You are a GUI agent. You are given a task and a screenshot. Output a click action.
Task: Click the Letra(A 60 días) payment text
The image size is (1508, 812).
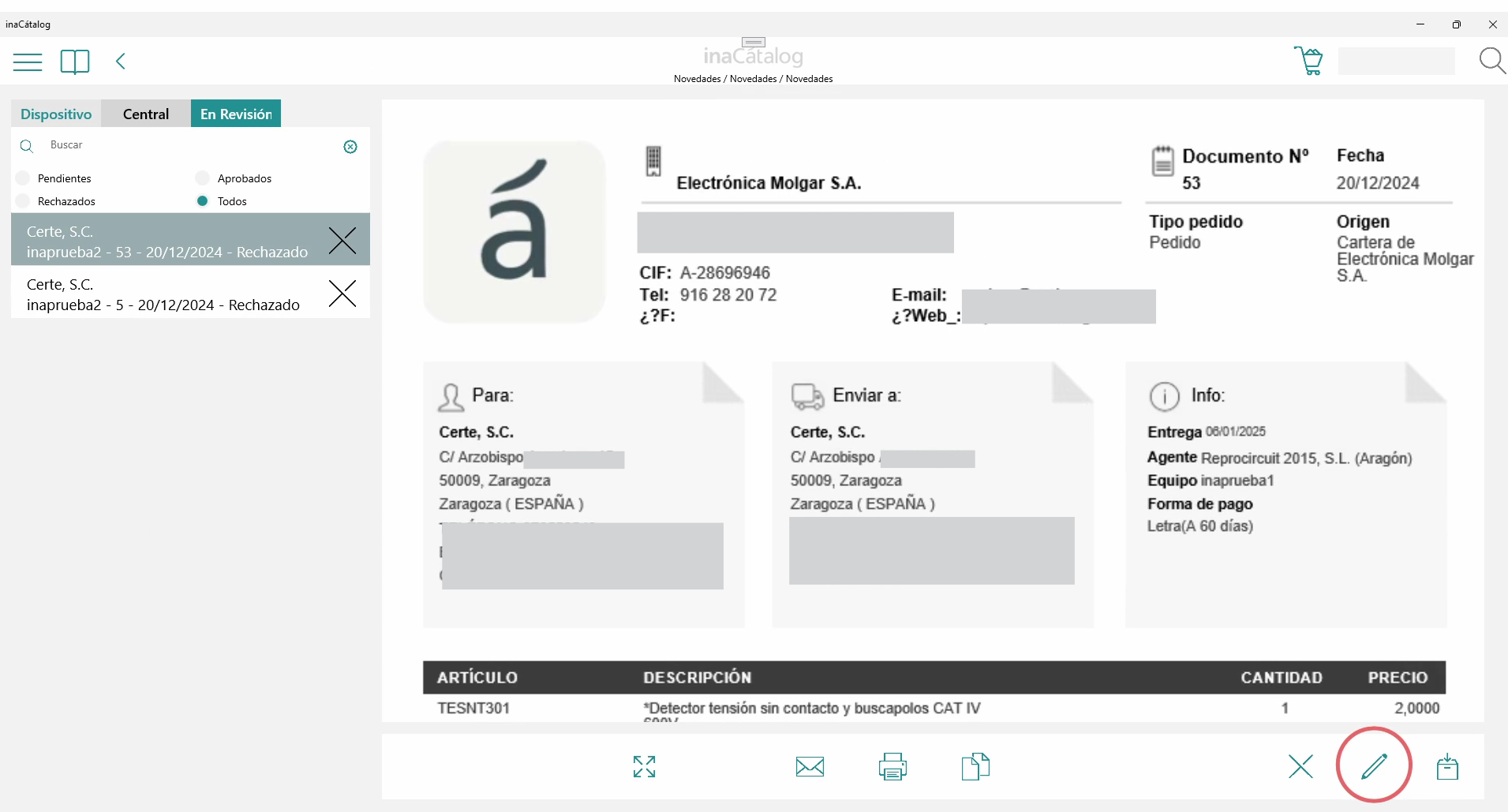coord(1200,526)
